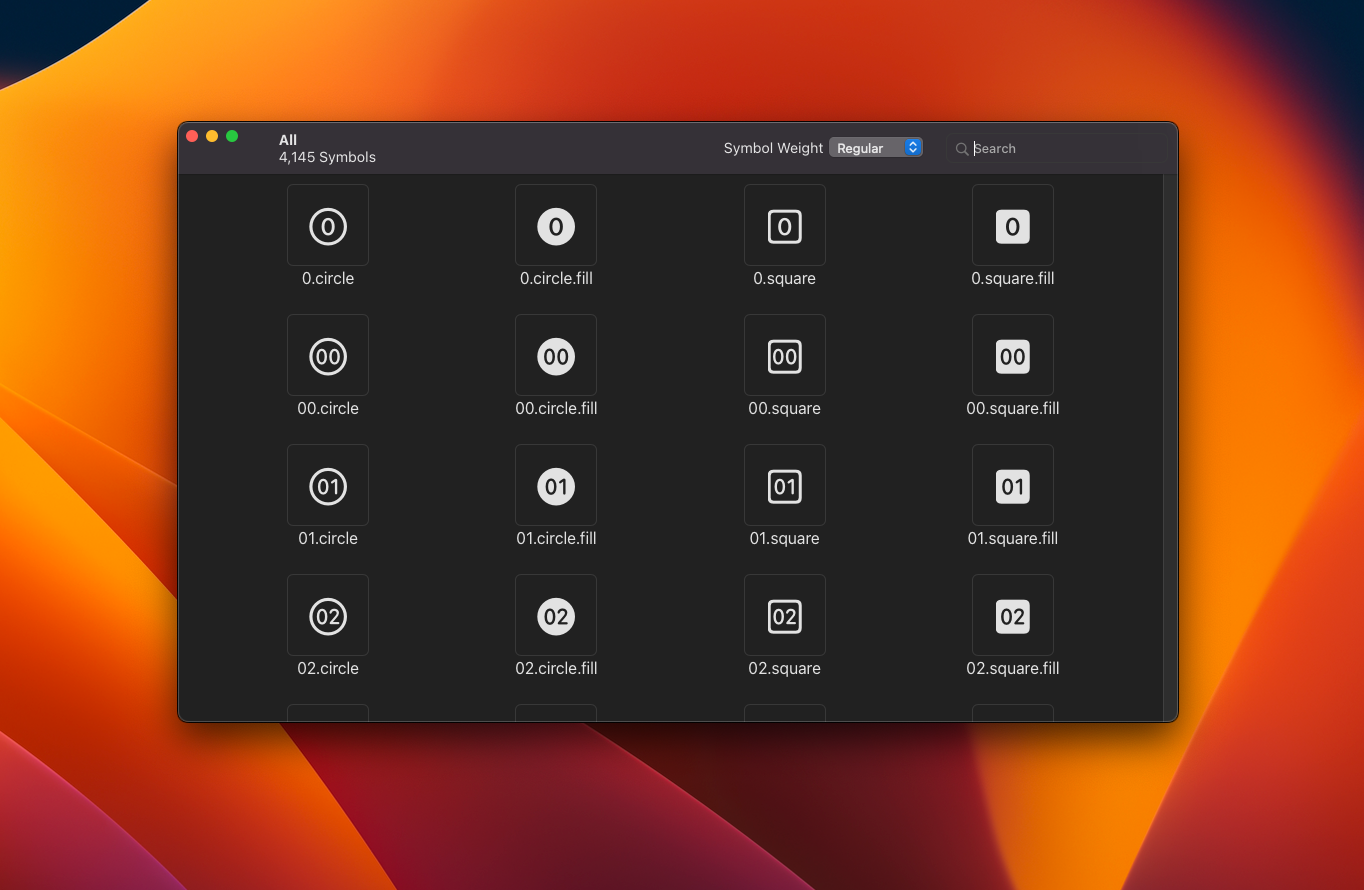Click the '01.circle' name label

(328, 539)
